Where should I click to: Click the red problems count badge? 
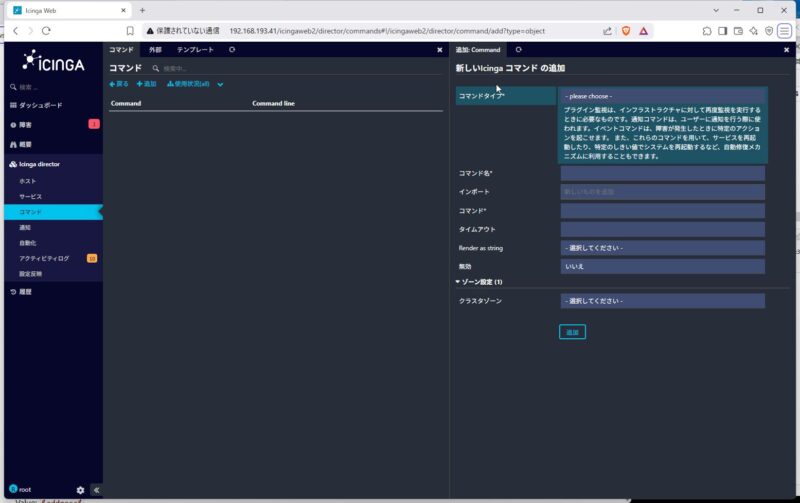click(x=94, y=124)
